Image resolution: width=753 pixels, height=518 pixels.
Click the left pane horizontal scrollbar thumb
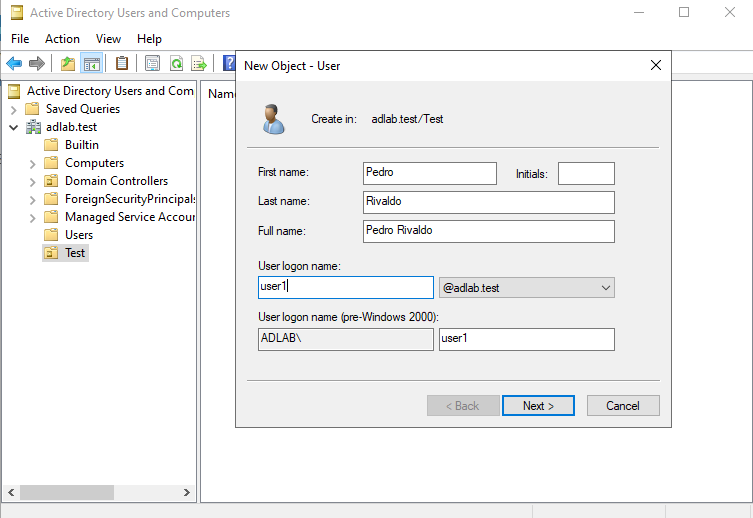pyautogui.click(x=66, y=492)
